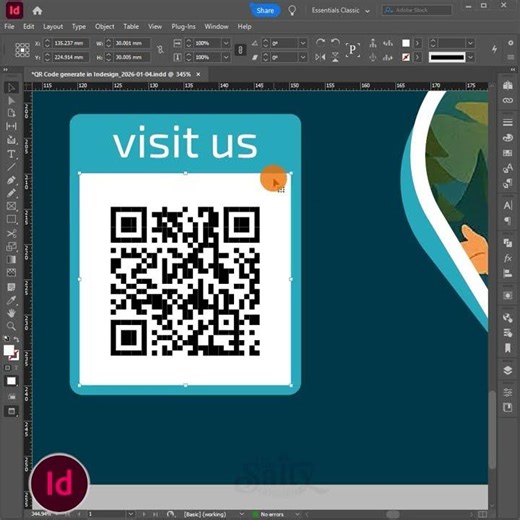Rotate 90 degrees counter-clockwise
520x520 pixels.
[x=335, y=43]
